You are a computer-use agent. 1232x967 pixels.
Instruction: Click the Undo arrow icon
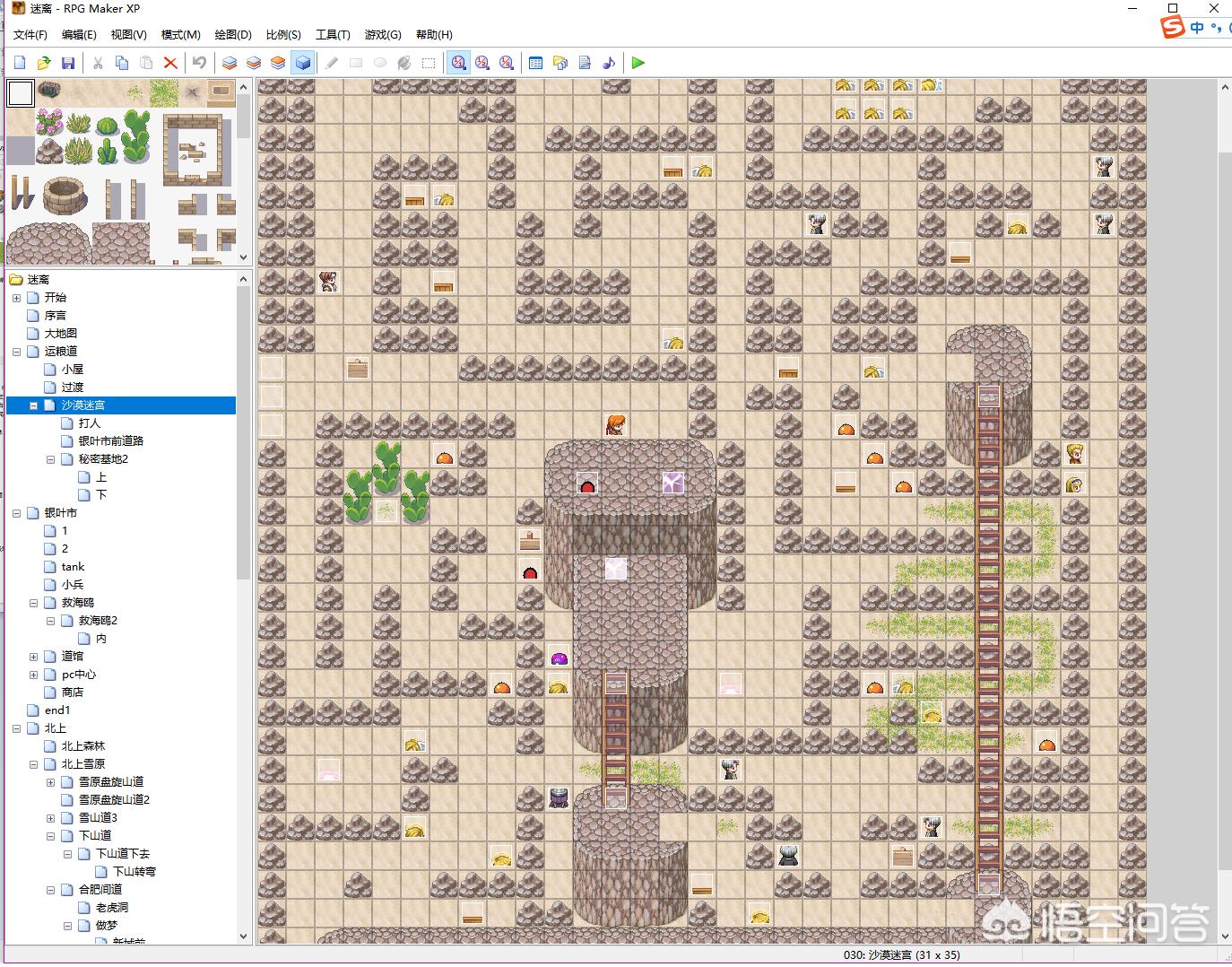tap(199, 63)
